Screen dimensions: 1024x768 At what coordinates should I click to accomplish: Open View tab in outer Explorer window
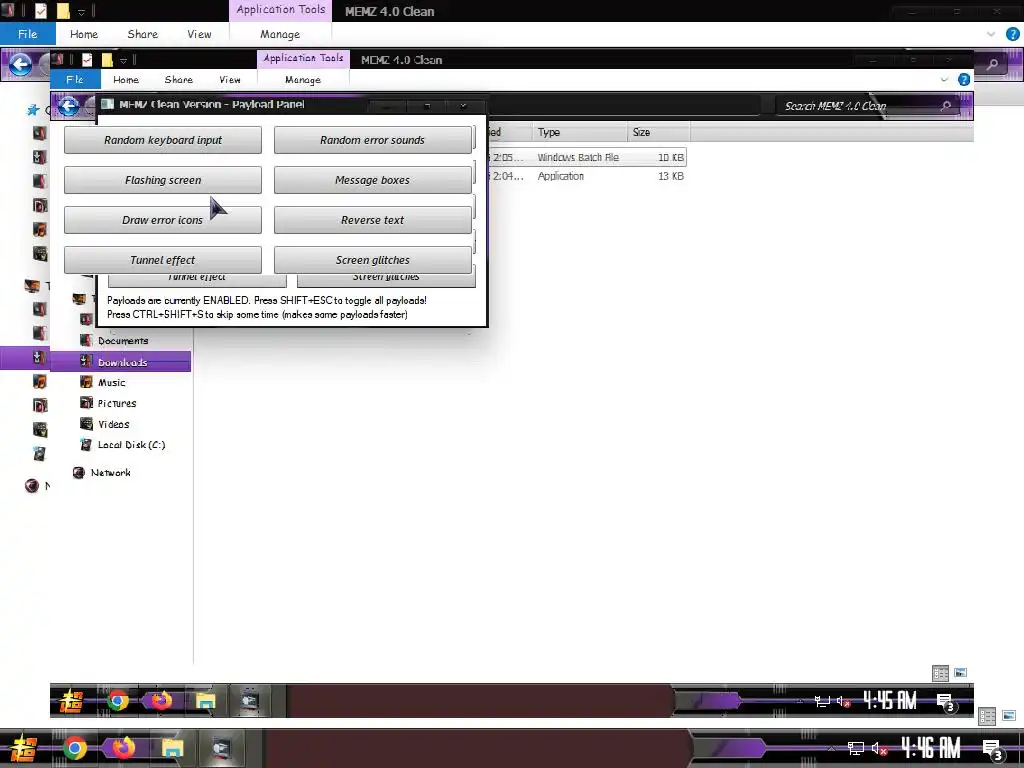click(199, 34)
